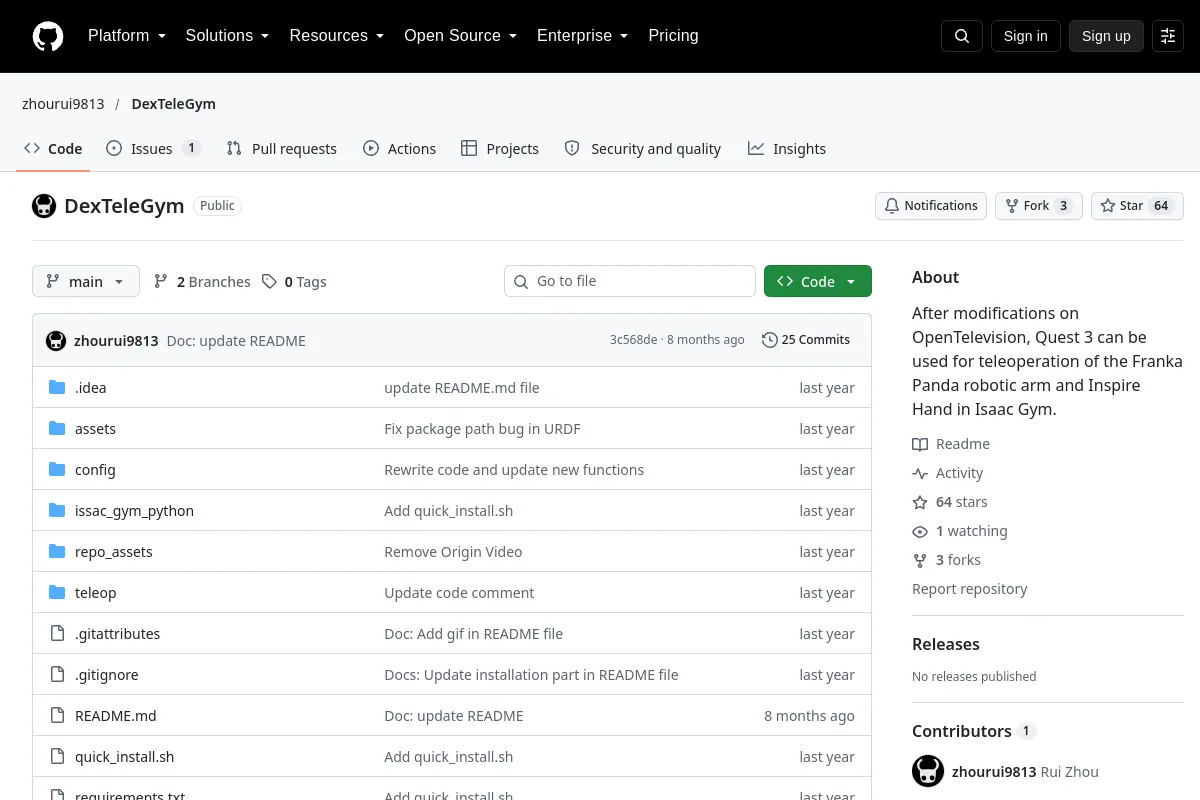
Task: Expand the Resources menu
Action: coord(337,36)
